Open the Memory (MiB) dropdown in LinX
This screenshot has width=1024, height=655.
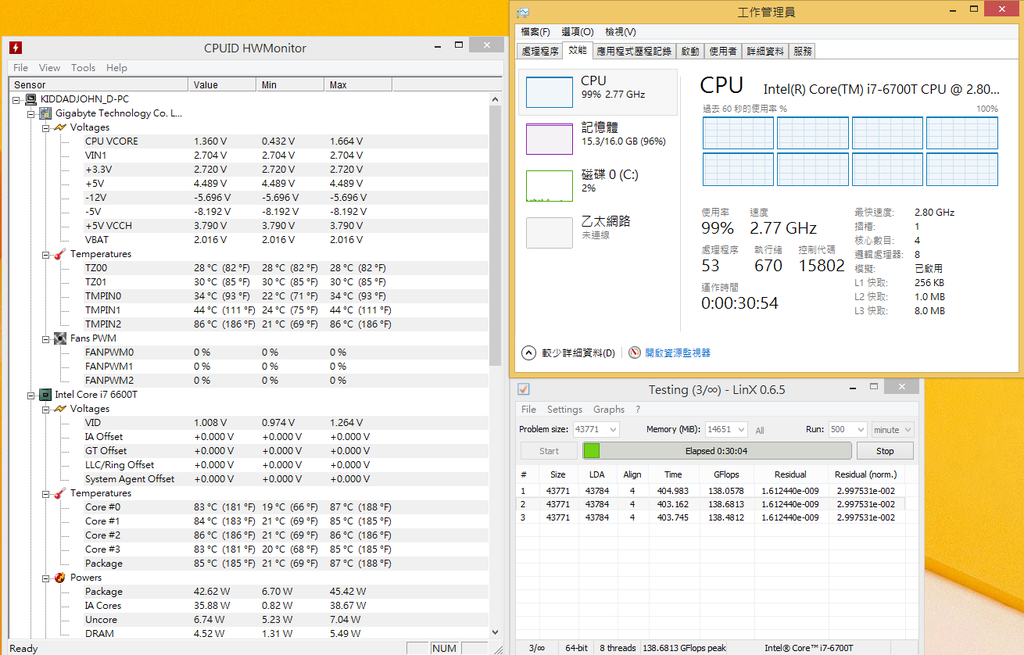[741, 430]
